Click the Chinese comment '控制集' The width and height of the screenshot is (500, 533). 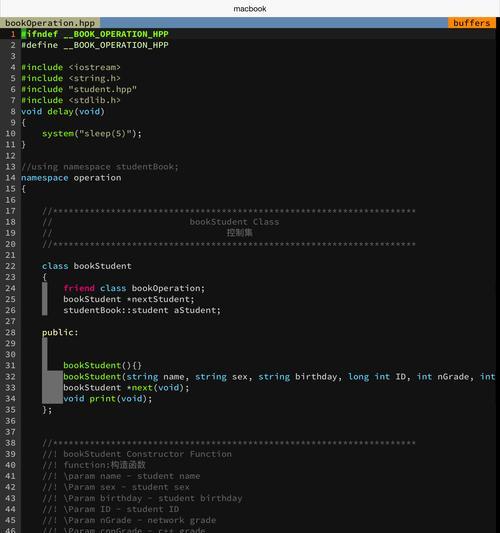point(240,233)
